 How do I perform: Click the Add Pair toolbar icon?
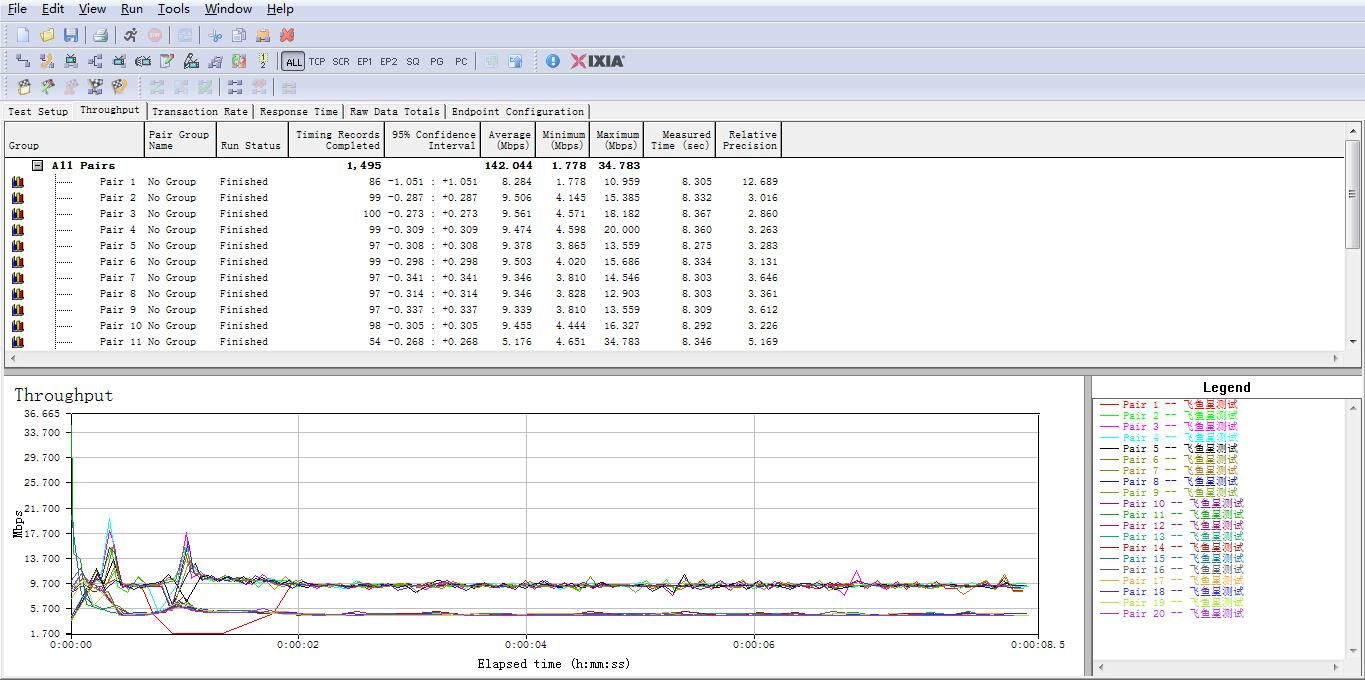click(23, 61)
